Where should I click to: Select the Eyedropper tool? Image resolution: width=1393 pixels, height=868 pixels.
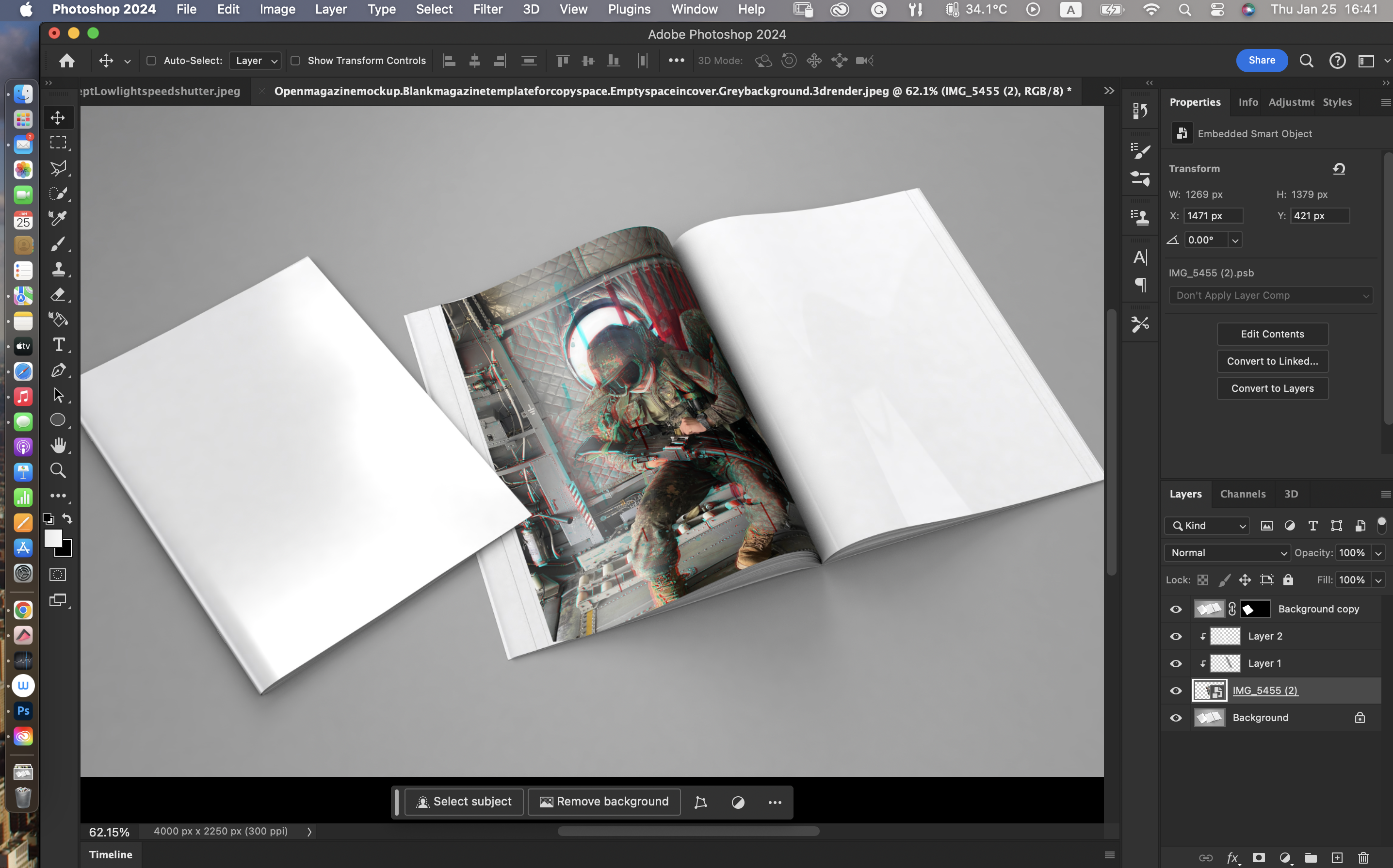[x=58, y=218]
